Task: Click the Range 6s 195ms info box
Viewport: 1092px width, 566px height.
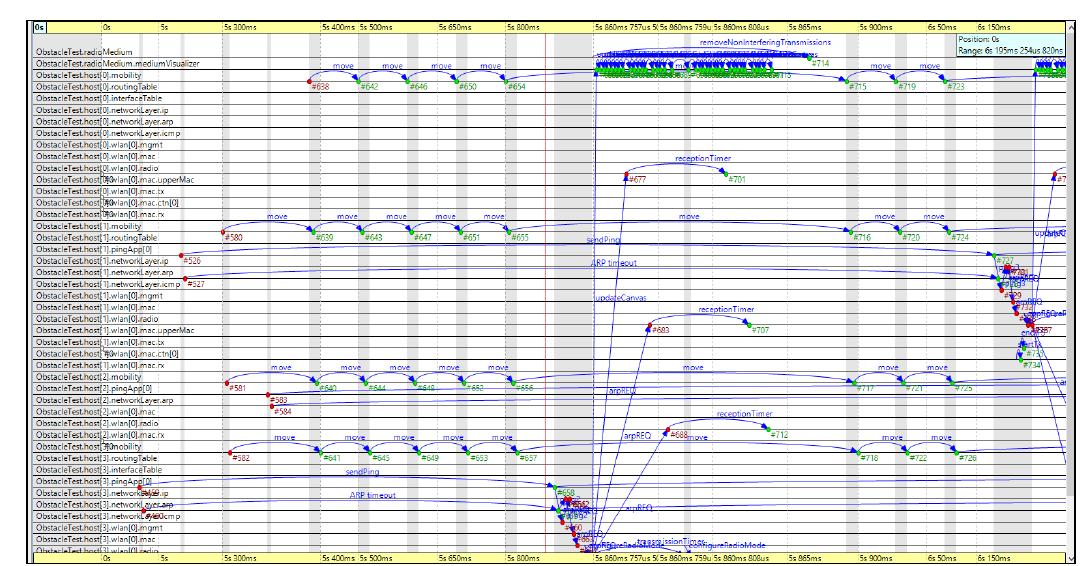Action: 1011,45
